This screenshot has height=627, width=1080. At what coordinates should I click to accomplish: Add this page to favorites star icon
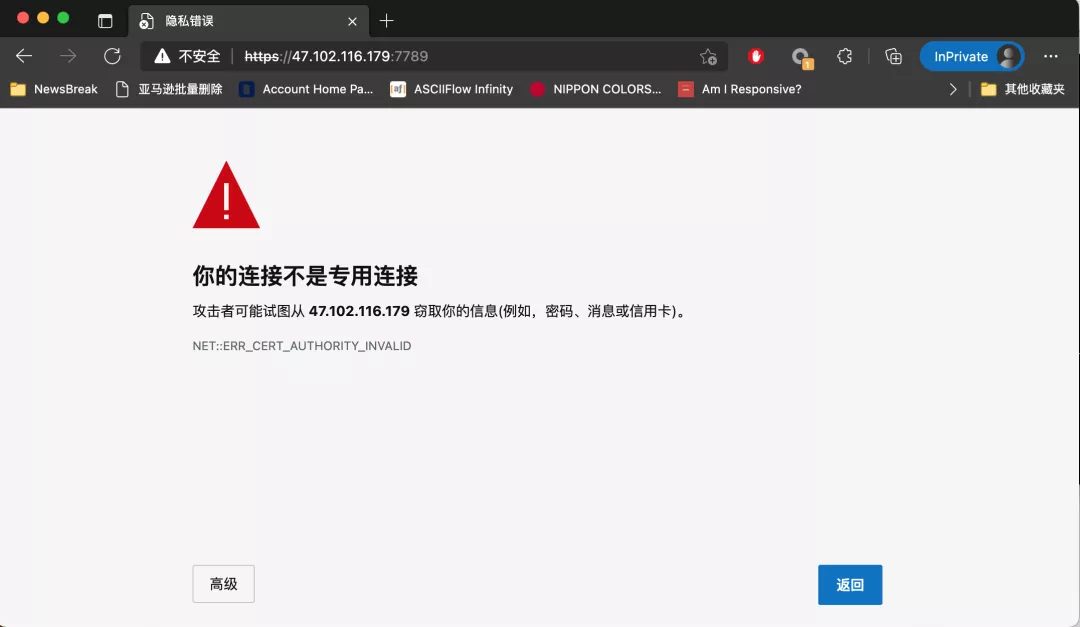click(708, 56)
